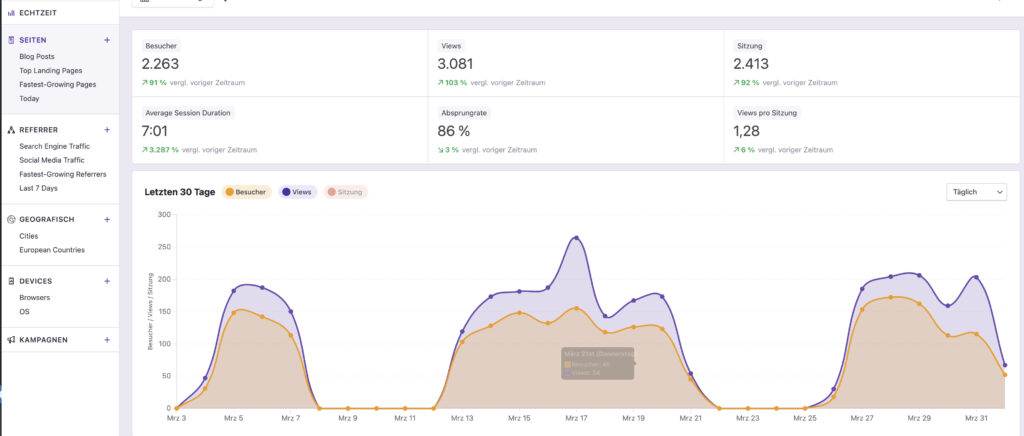Screen dimensions: 1024x436
Task: Open the Top Landing Pages report
Action: click(x=50, y=71)
